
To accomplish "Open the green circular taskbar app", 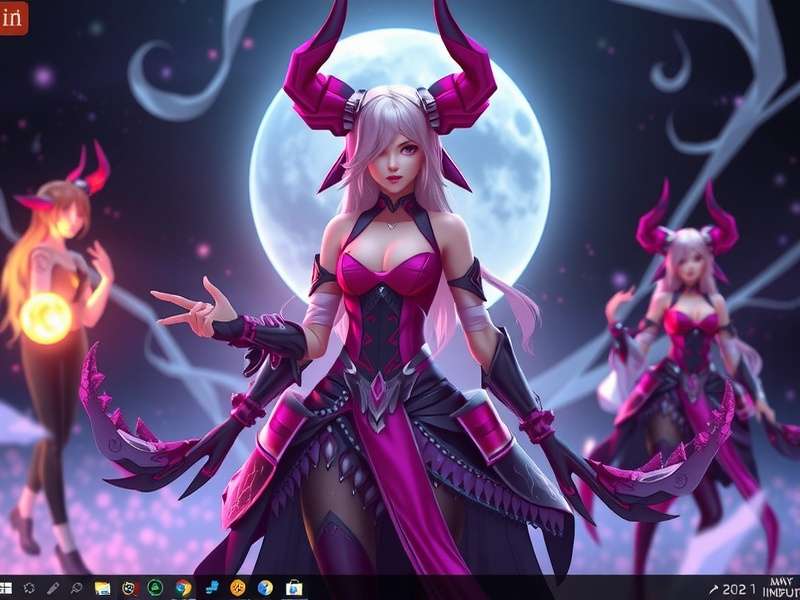I will [x=156, y=588].
